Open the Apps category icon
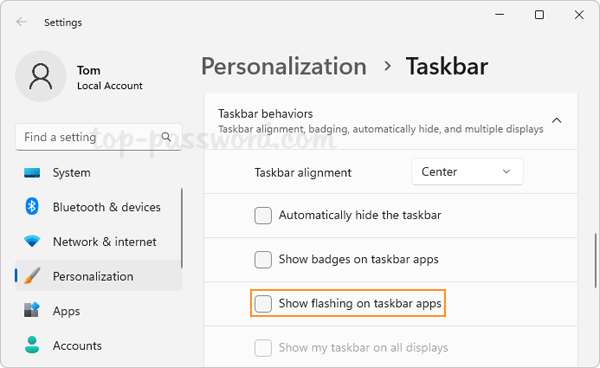 click(32, 310)
